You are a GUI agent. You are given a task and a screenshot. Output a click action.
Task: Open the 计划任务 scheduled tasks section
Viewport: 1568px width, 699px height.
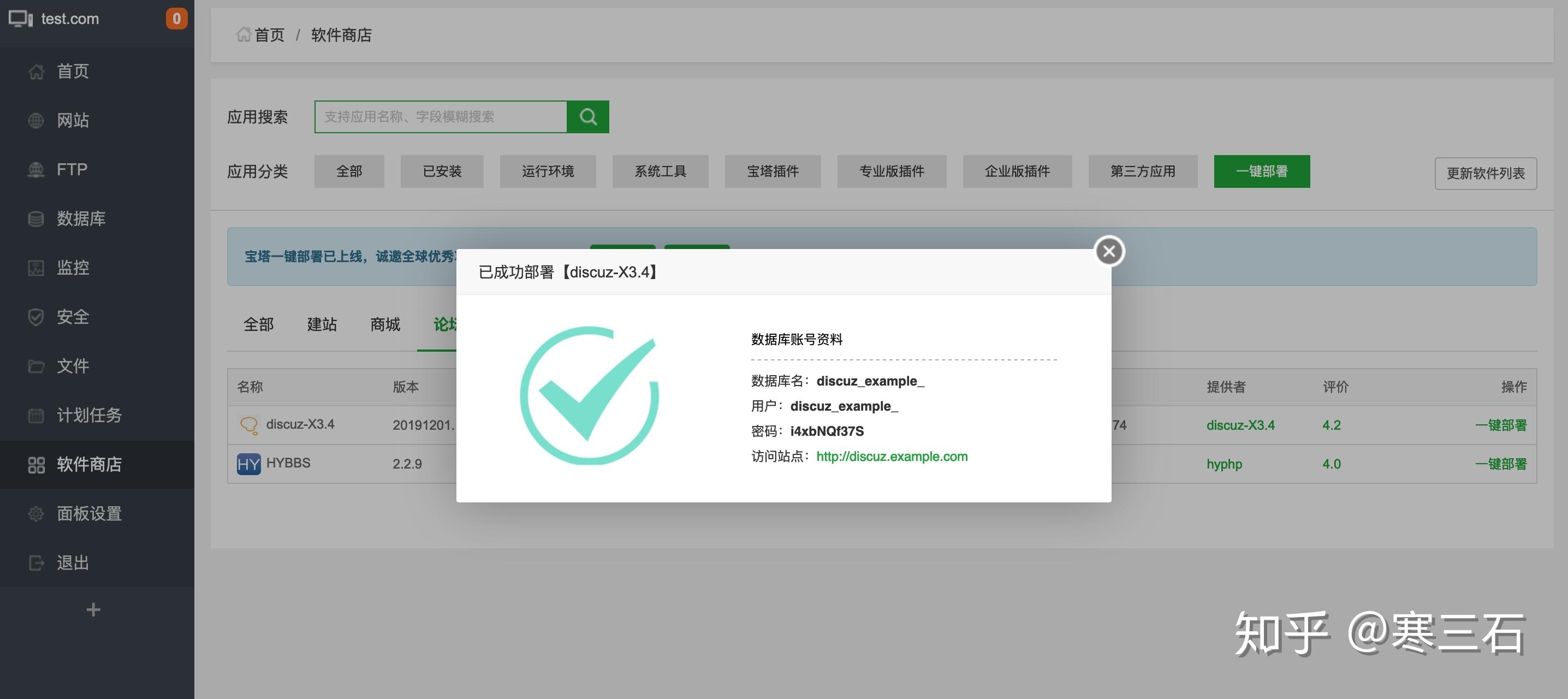(89, 415)
